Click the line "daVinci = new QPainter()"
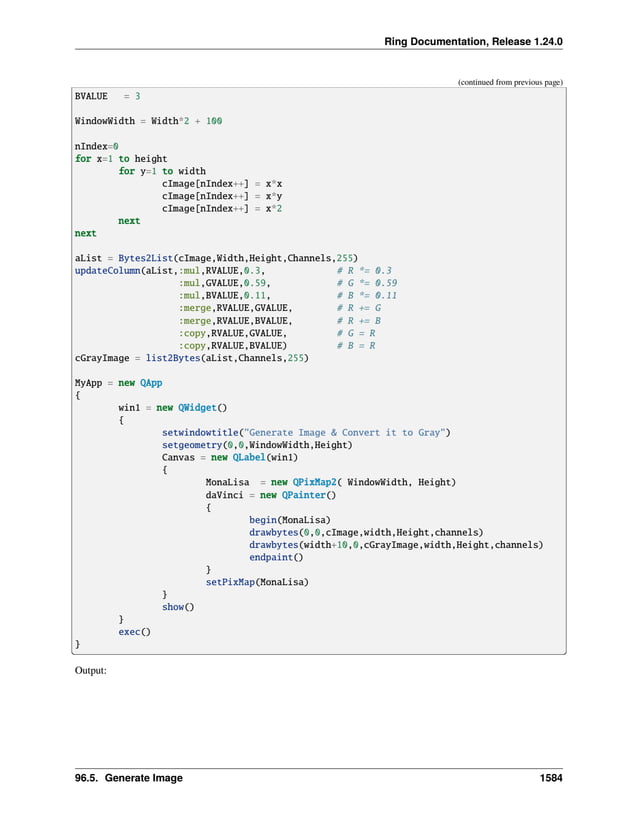The height and width of the screenshot is (825, 638). tap(271, 495)
